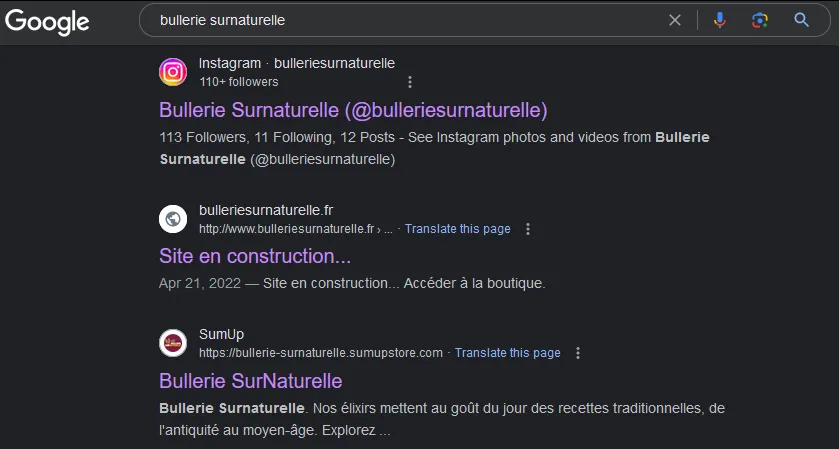
Task: Open more options for SumUp result
Action: pyautogui.click(x=577, y=353)
